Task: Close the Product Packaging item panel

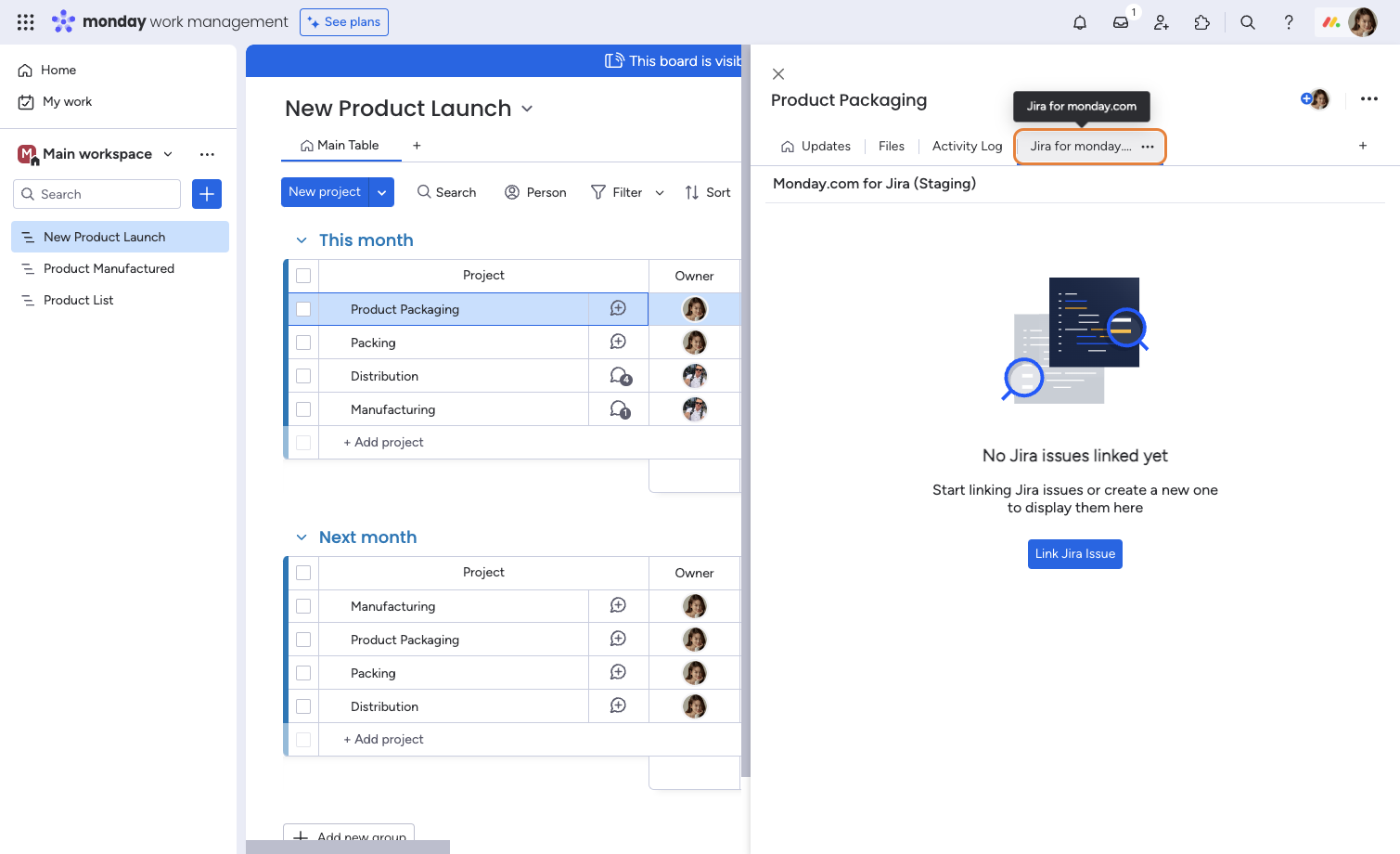Action: point(778,74)
